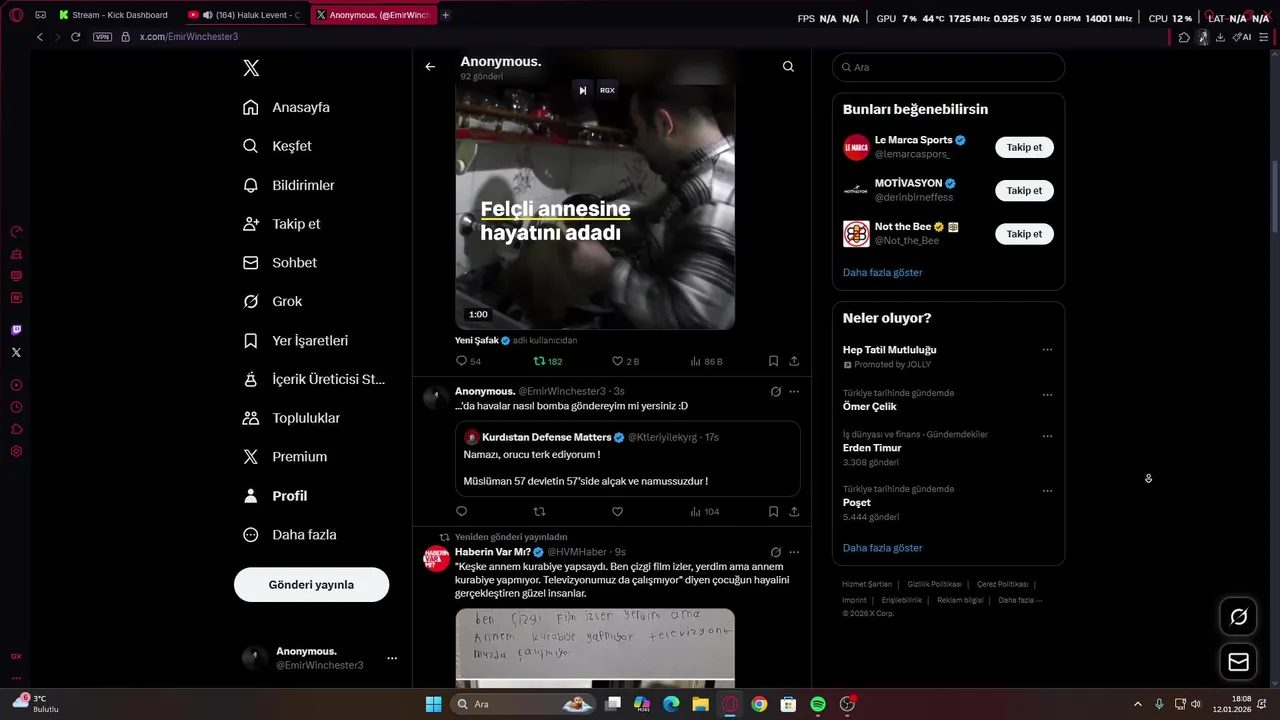Open Yer İşaretleri bookmarks
Screen dimensions: 1280x720
[295, 340]
